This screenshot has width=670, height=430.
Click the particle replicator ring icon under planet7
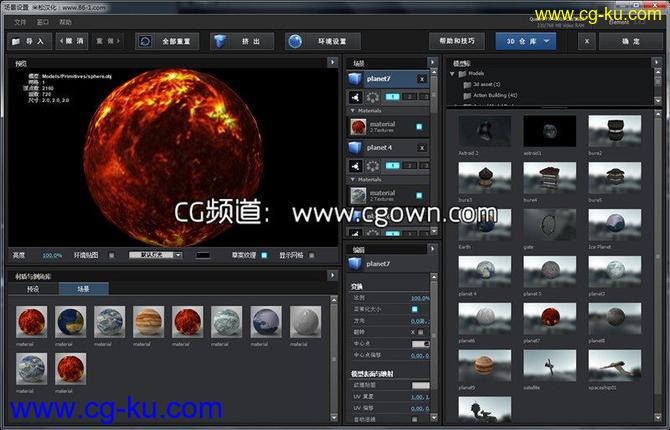[x=373, y=97]
